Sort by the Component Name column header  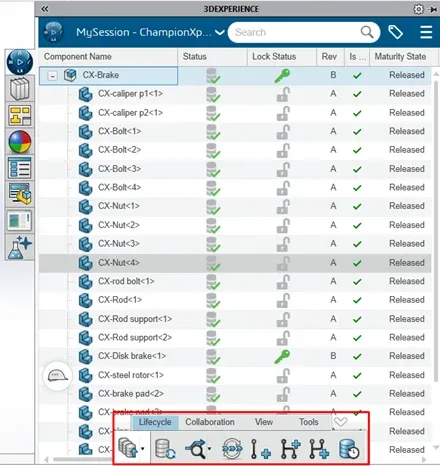[108, 57]
